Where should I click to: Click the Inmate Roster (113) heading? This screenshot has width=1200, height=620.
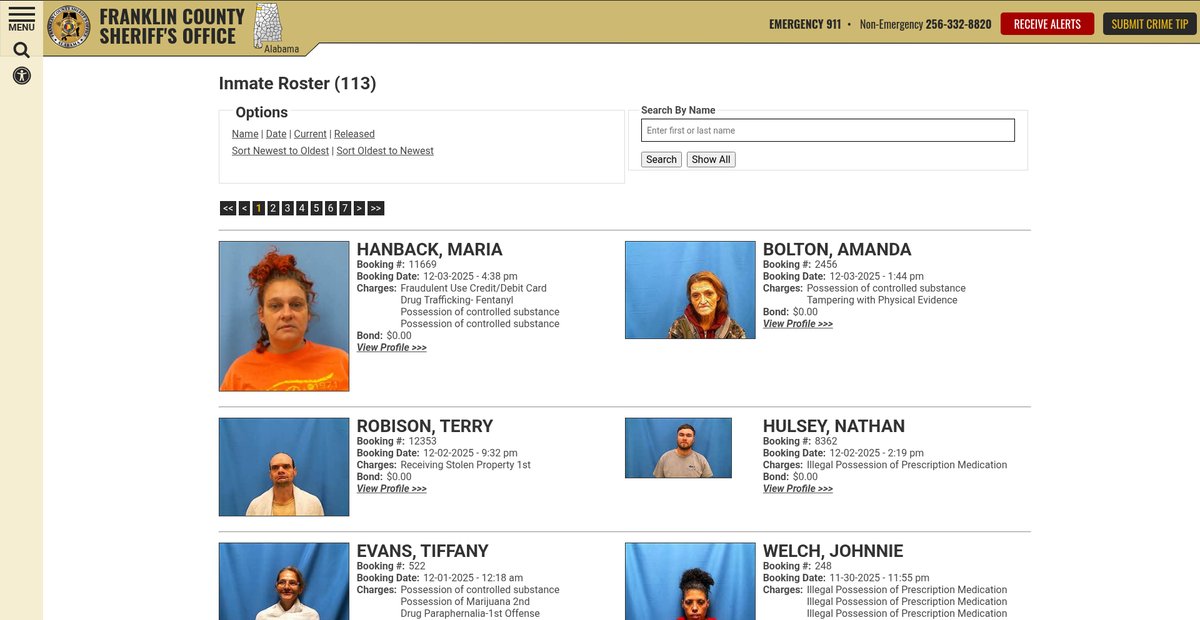tap(298, 84)
